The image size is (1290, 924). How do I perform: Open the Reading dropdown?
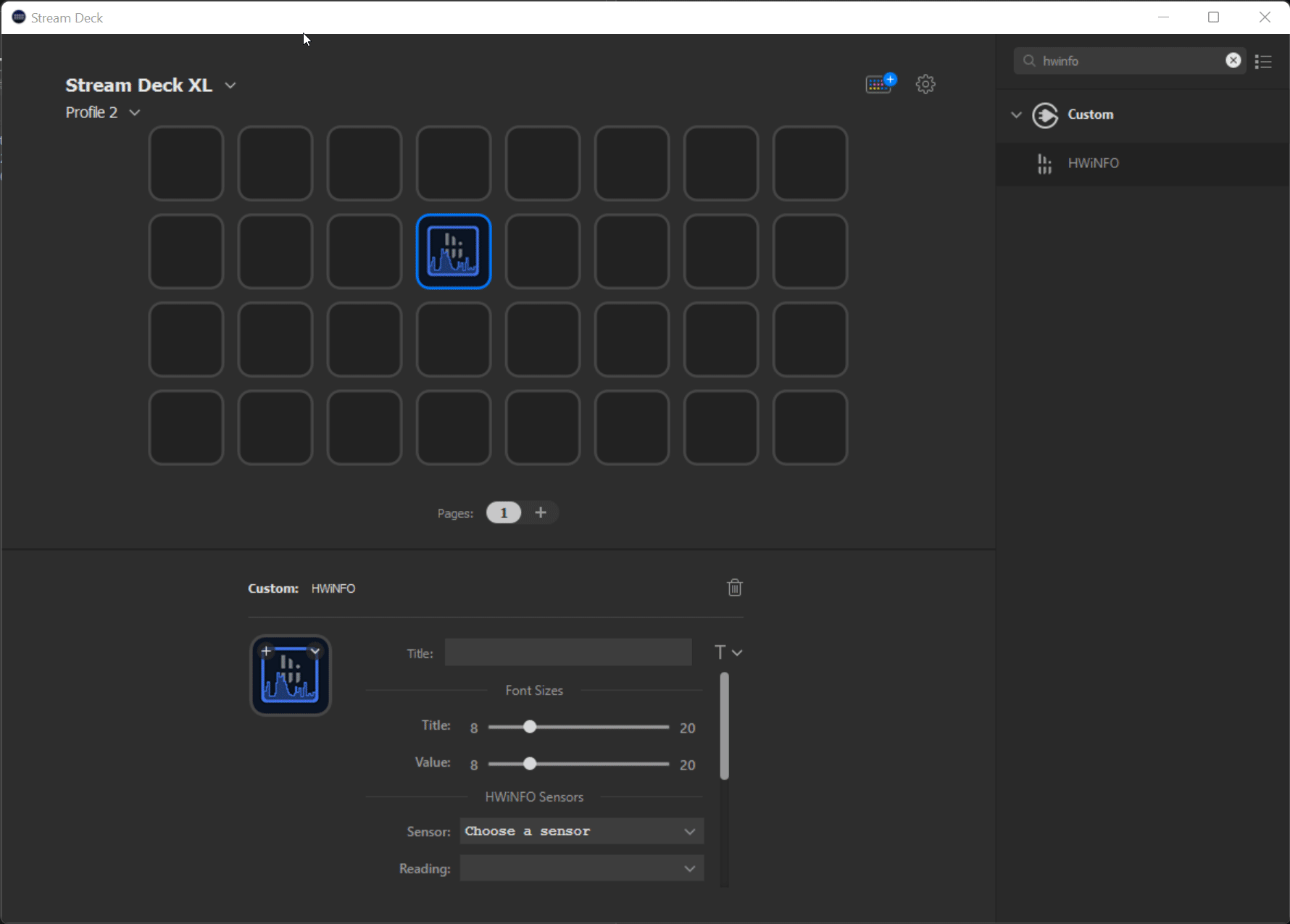pyautogui.click(x=582, y=868)
